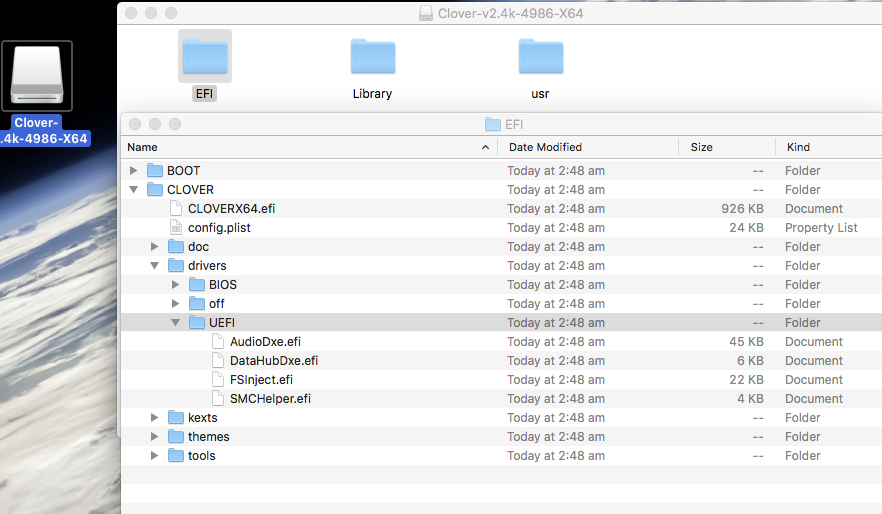This screenshot has width=882, height=514.
Task: Select the EFI folder icon in Clover window
Action: [x=205, y=56]
